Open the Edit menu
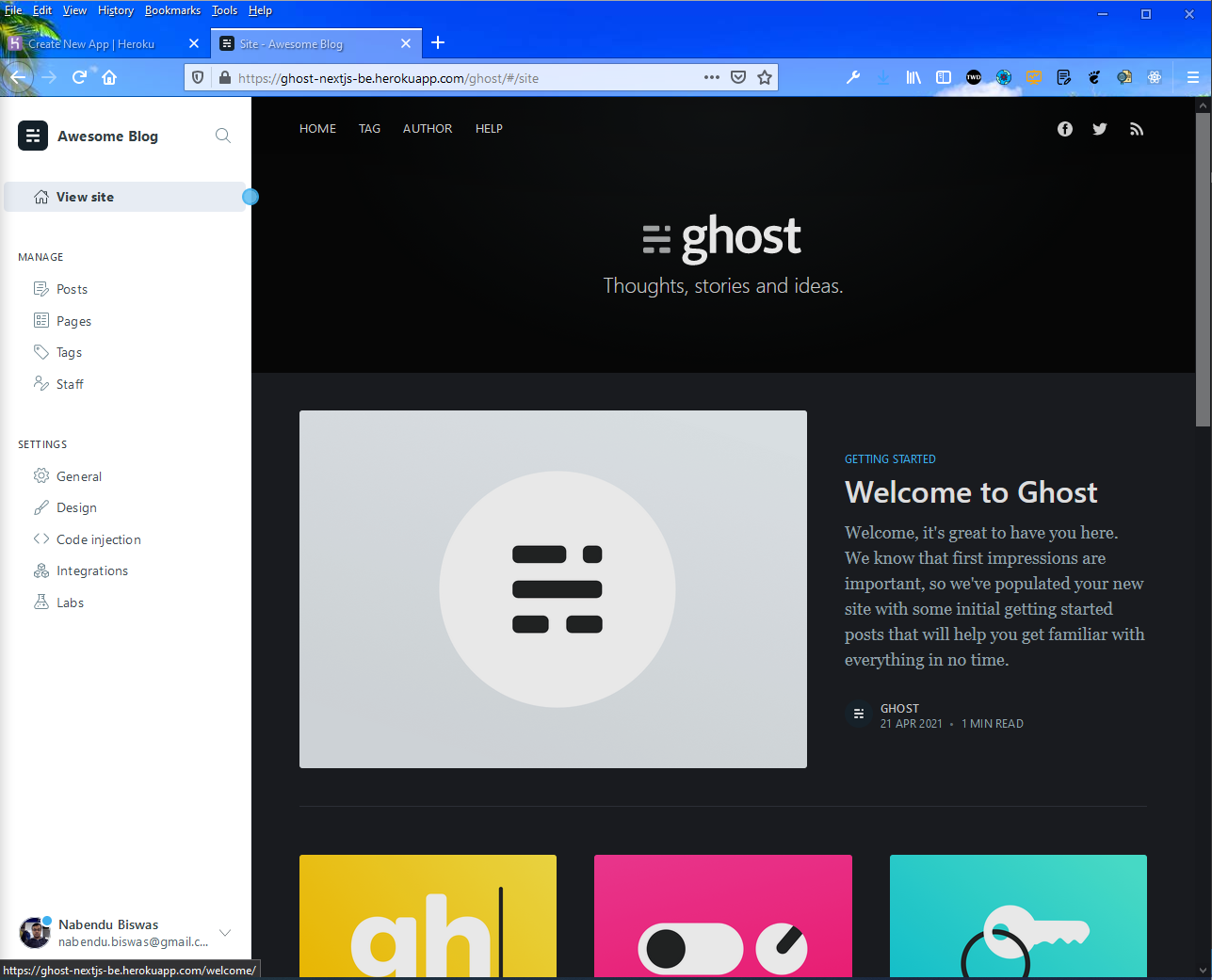1212x980 pixels. tap(42, 10)
